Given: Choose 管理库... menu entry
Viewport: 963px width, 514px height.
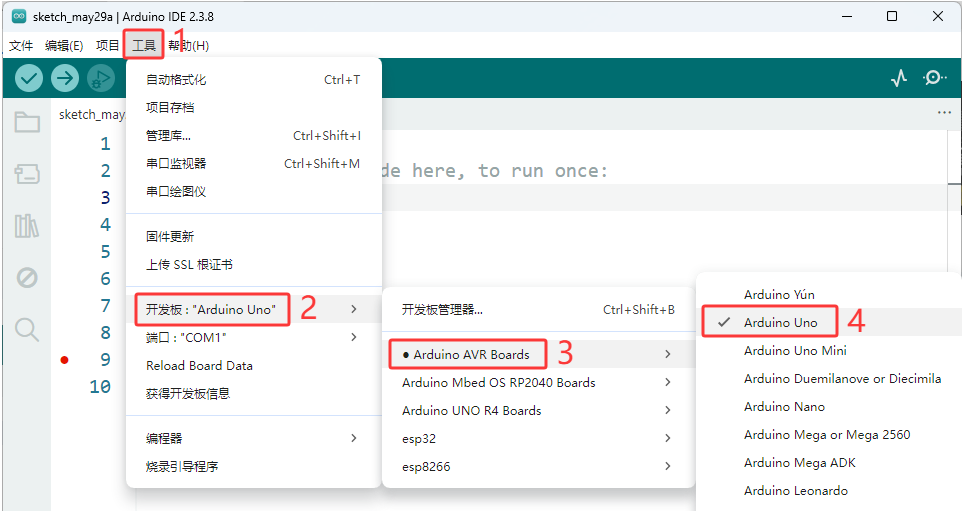Looking at the screenshot, I should coord(254,136).
